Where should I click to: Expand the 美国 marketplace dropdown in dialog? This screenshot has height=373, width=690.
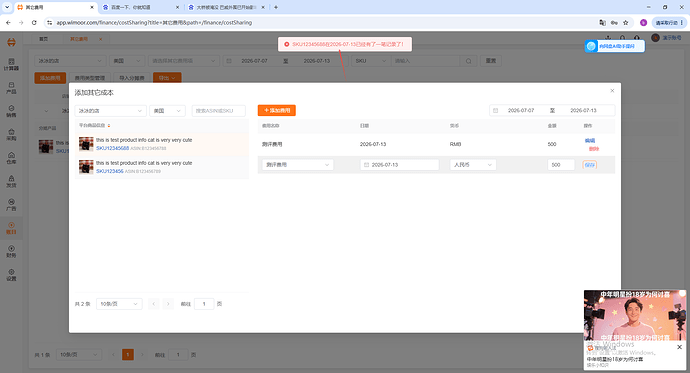pos(167,111)
